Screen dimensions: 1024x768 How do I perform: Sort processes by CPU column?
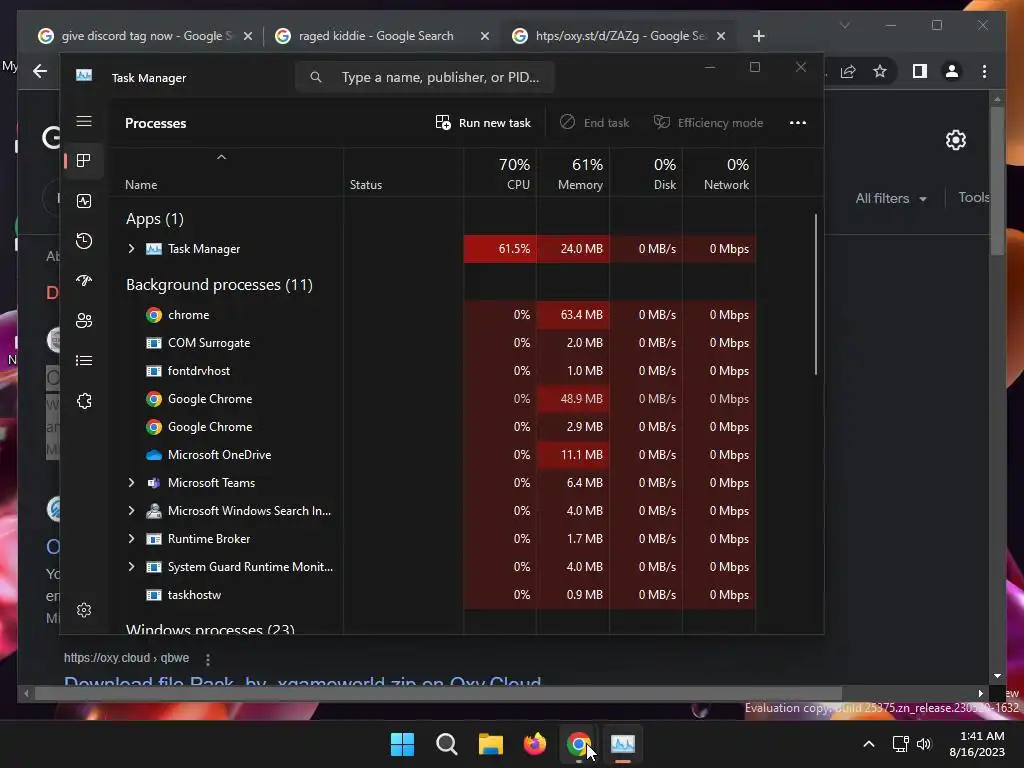(500, 173)
